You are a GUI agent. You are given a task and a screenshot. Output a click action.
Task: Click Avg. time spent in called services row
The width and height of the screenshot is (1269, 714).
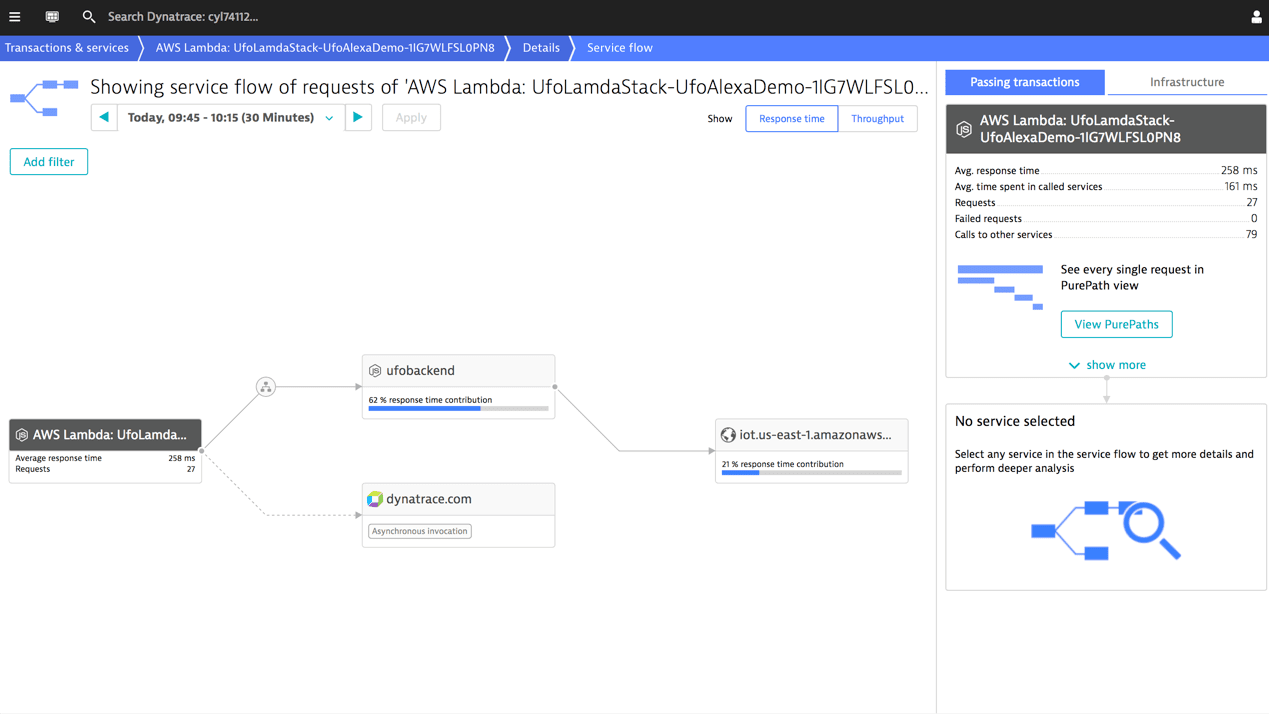pyautogui.click(x=1106, y=187)
